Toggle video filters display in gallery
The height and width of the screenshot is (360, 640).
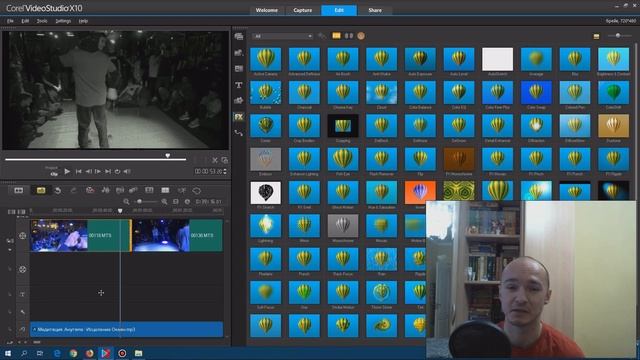pos(336,36)
